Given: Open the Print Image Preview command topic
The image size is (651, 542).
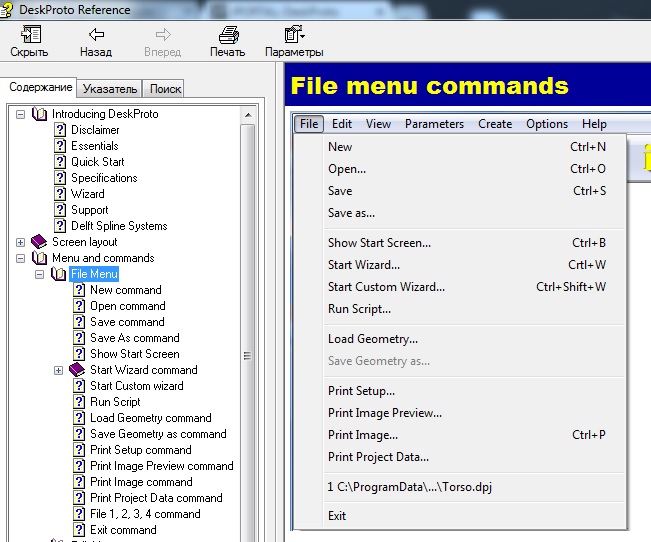Looking at the screenshot, I should click(162, 466).
